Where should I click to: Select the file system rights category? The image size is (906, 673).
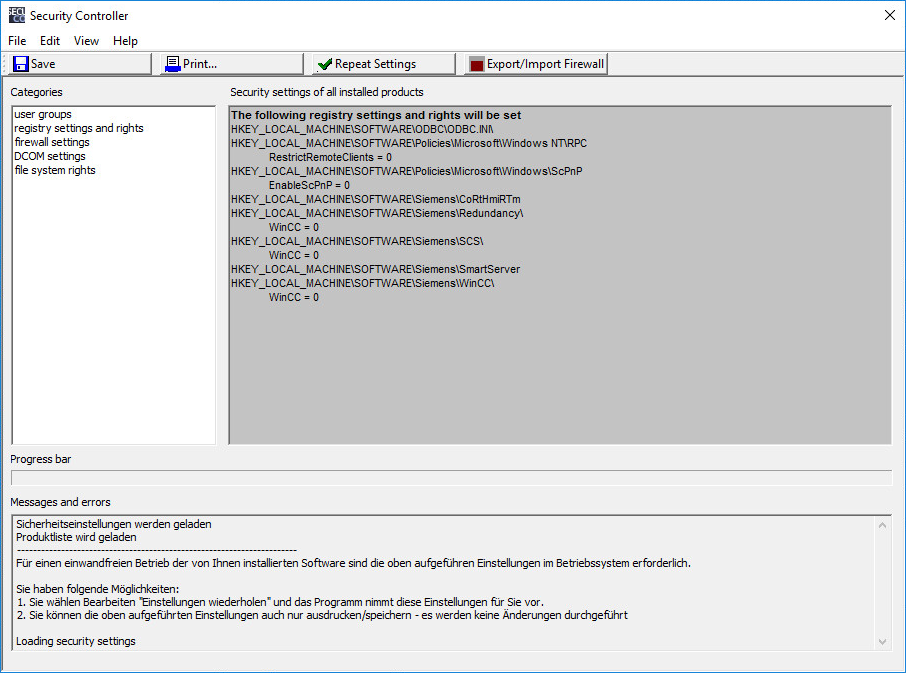[55, 170]
